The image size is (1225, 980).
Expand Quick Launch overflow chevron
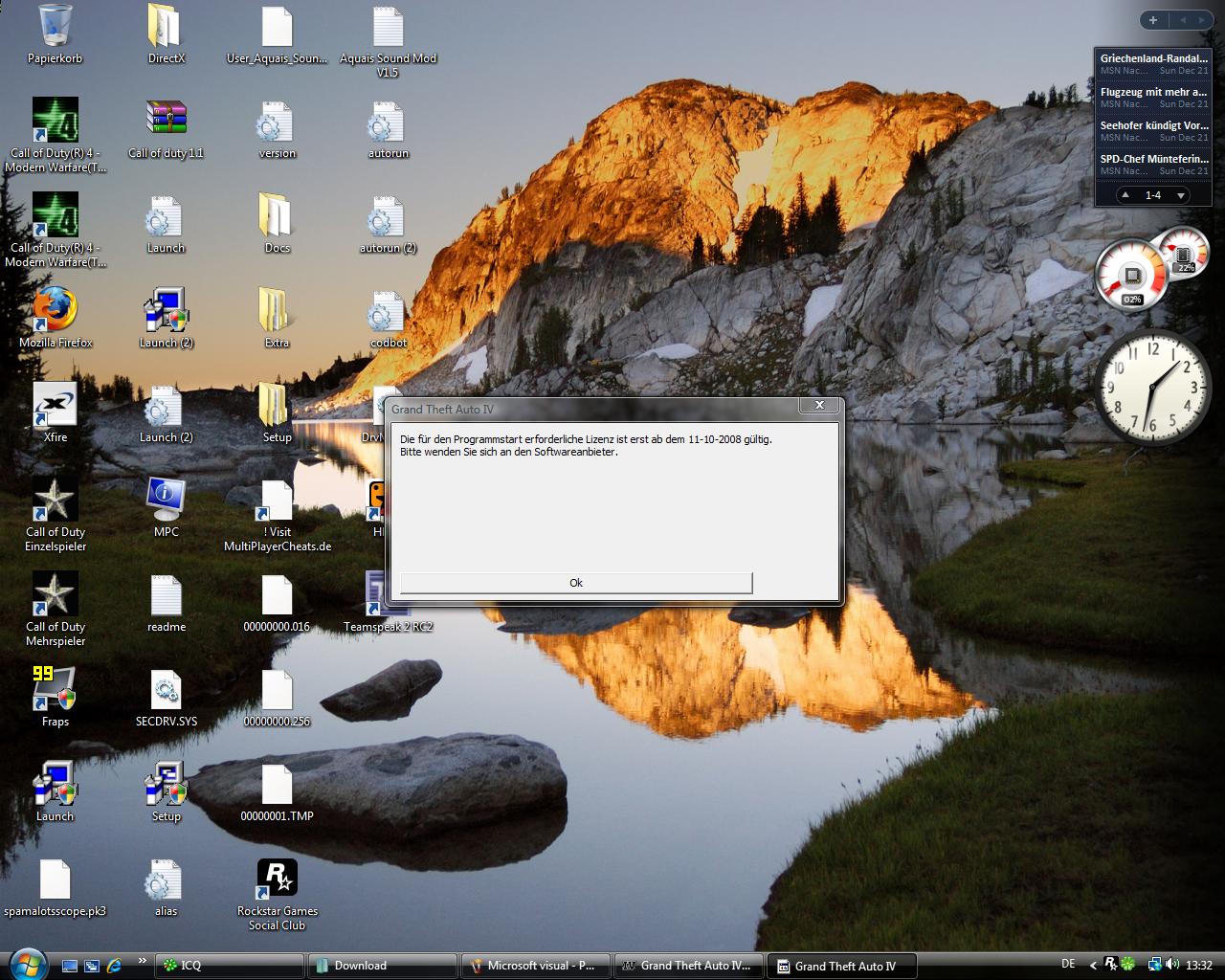[142, 961]
